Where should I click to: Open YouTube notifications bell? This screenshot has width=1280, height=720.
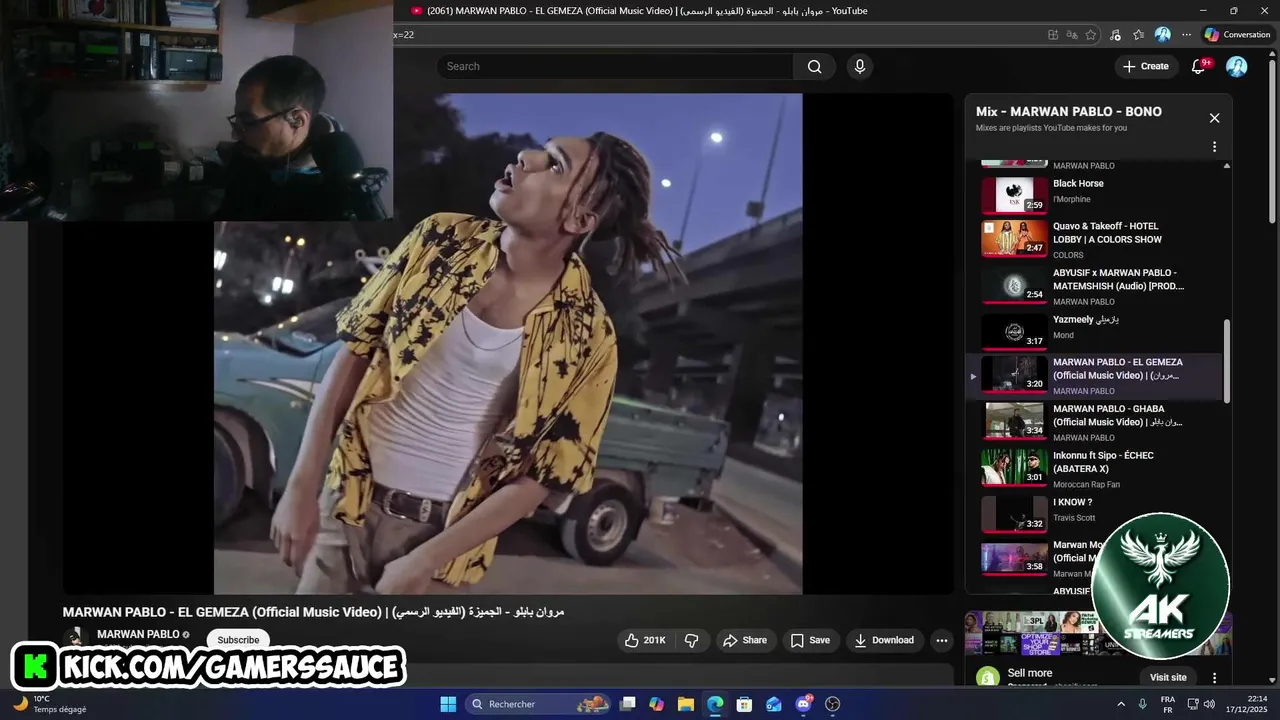(1199, 66)
